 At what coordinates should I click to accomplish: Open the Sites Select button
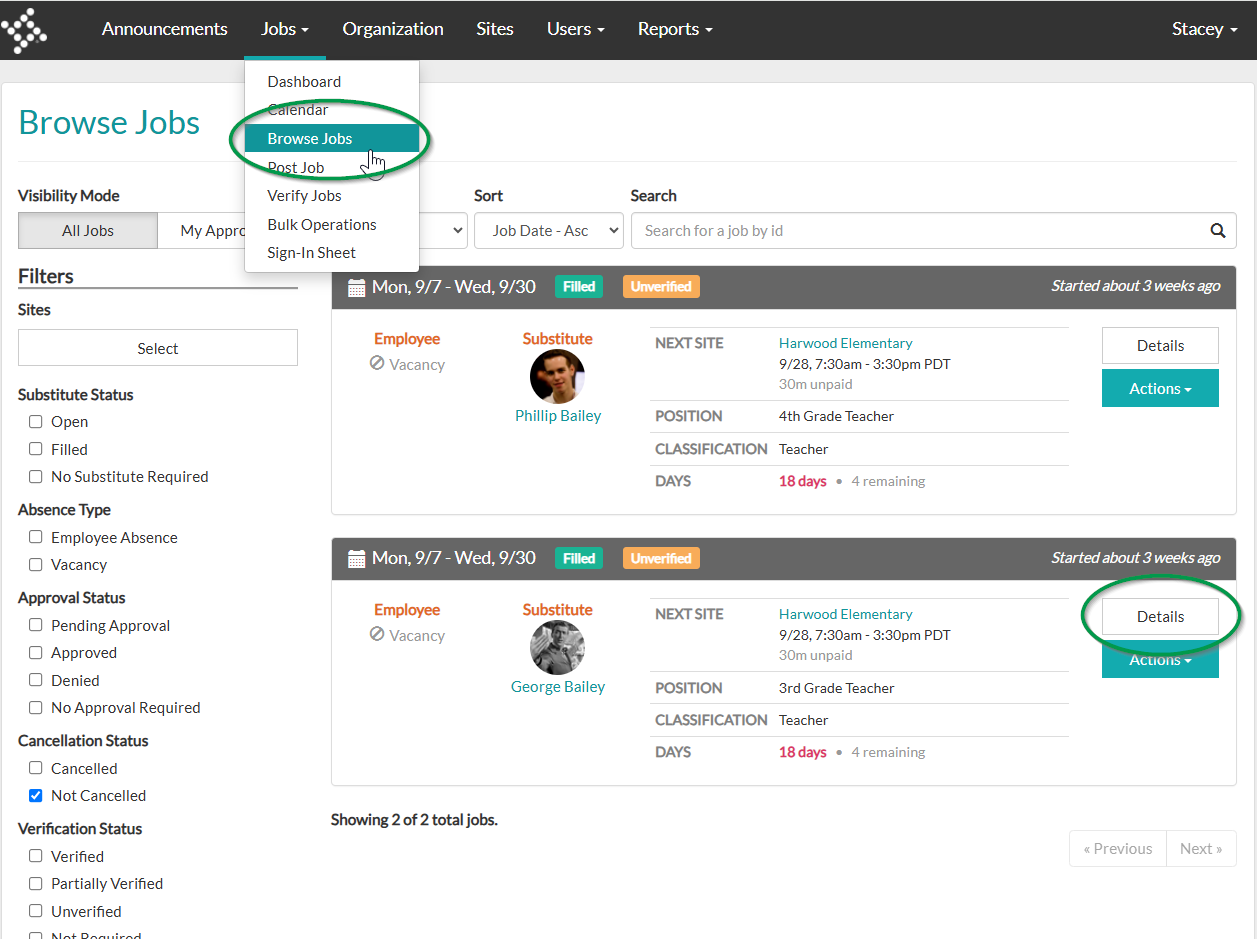tap(158, 348)
